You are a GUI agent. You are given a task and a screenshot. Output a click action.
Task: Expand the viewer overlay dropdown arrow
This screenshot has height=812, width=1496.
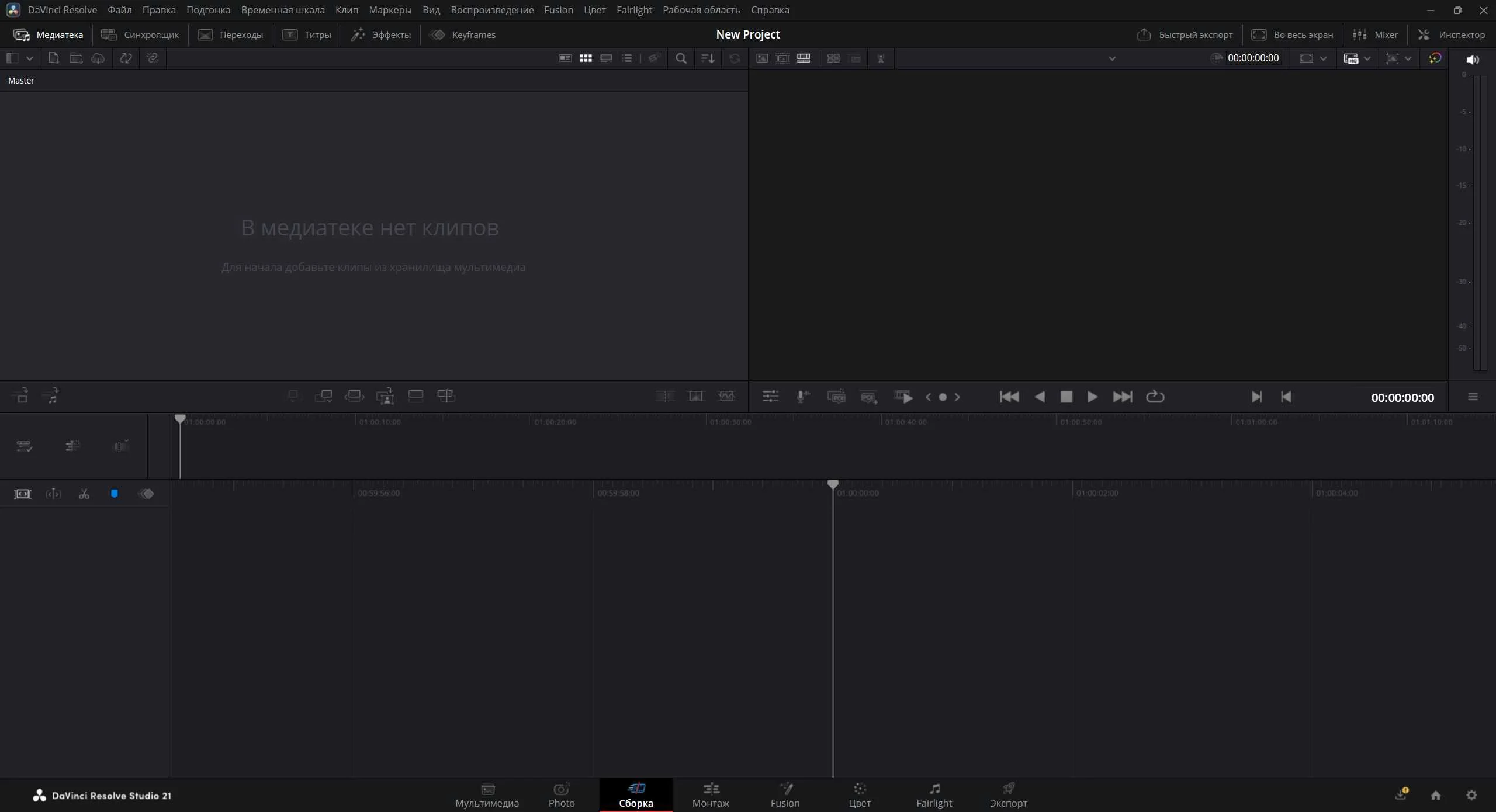pyautogui.click(x=1408, y=58)
